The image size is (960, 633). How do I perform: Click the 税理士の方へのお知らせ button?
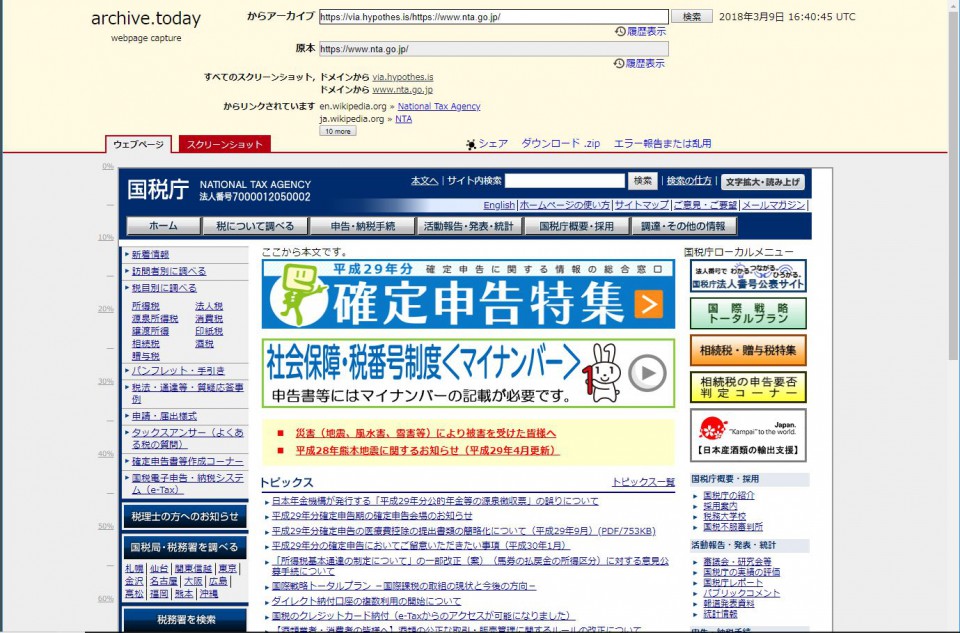(x=185, y=516)
